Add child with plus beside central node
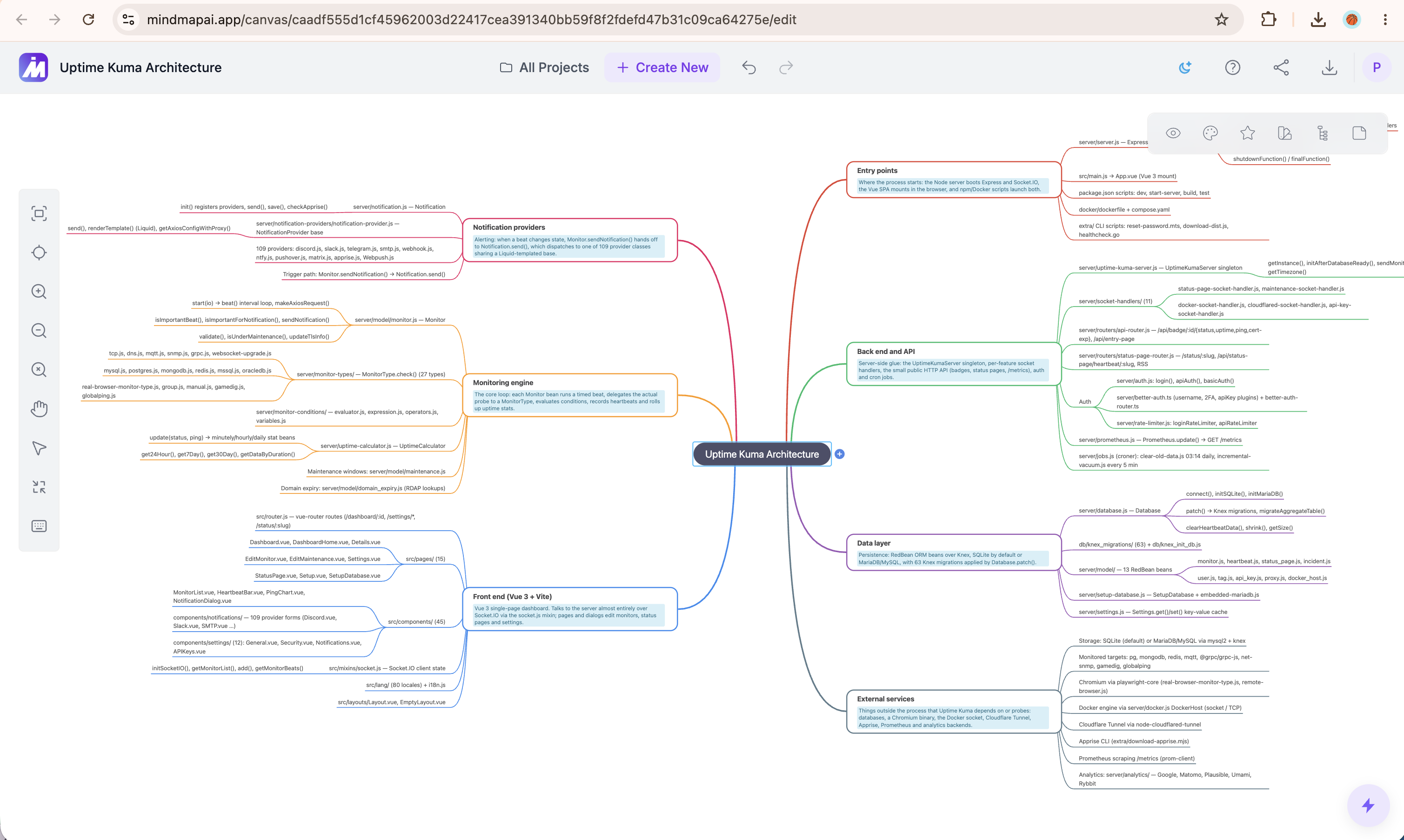Image resolution: width=1404 pixels, height=840 pixels. (x=840, y=454)
